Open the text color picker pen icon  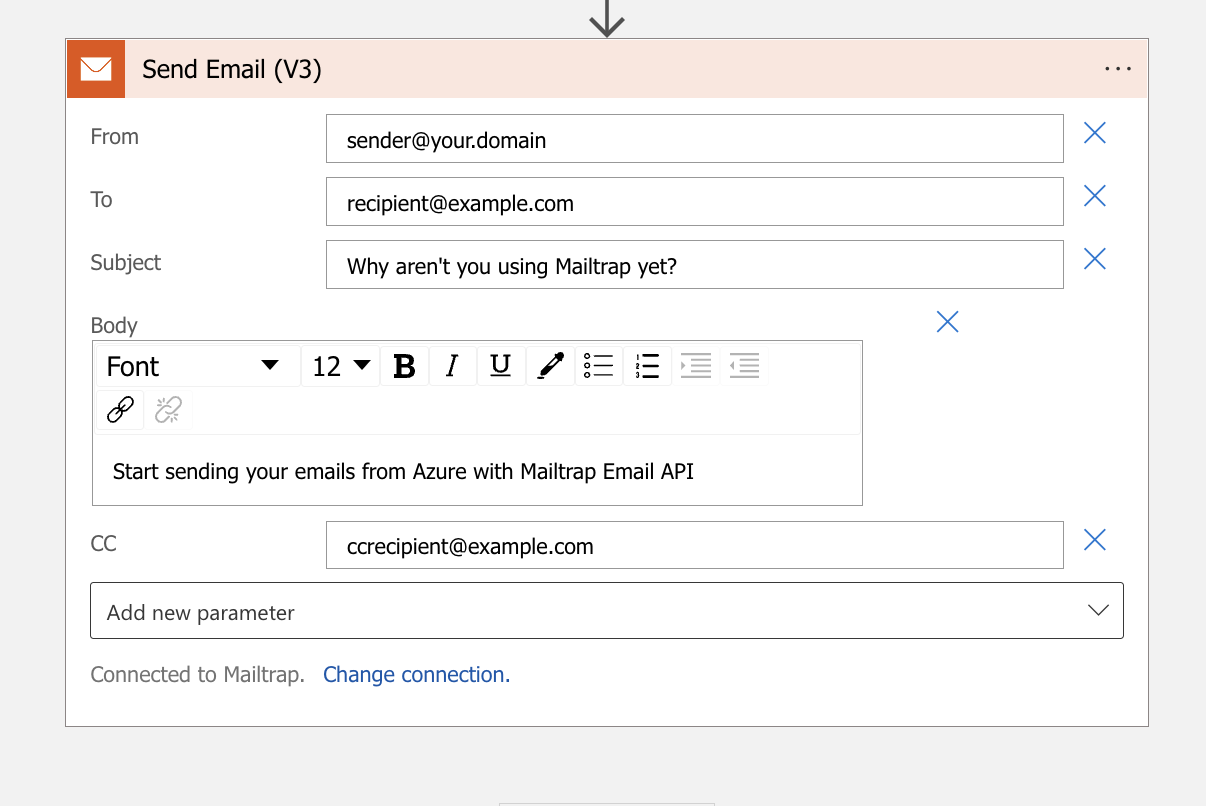(550, 366)
